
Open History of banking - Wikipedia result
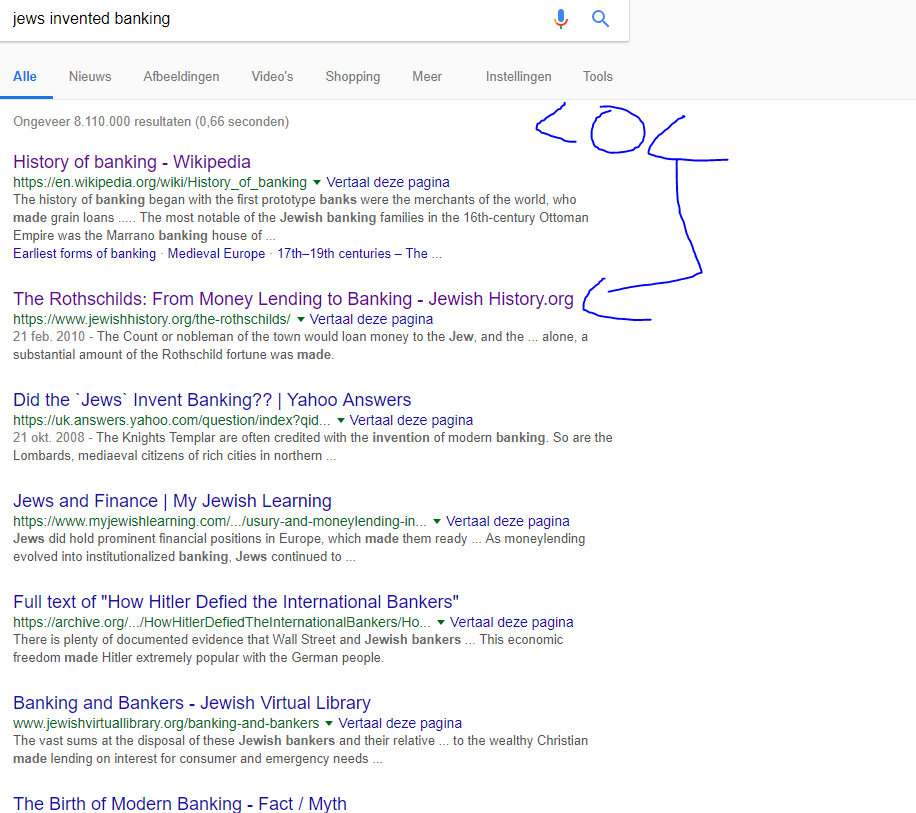pyautogui.click(x=132, y=162)
